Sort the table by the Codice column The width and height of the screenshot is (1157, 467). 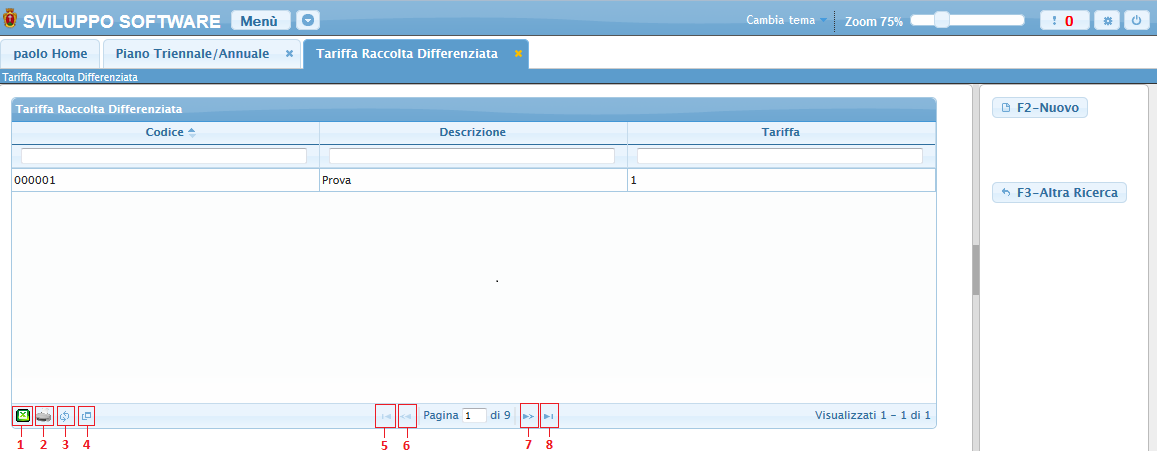[165, 132]
